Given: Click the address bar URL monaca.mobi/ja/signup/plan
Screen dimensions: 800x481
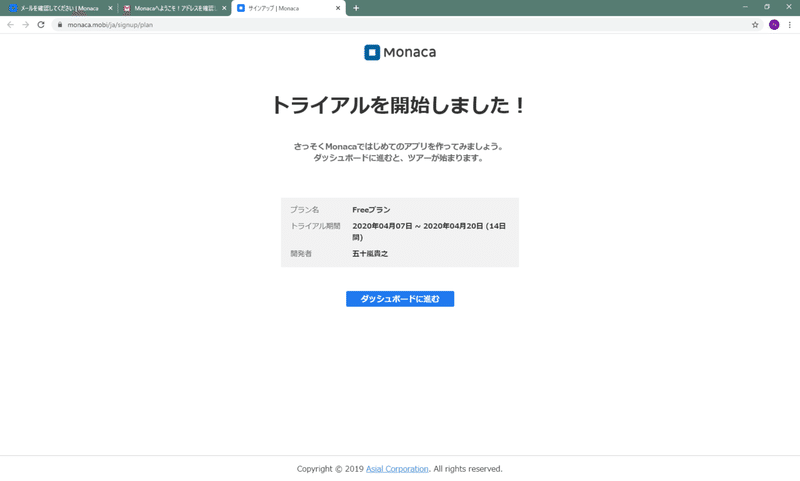Looking at the screenshot, I should tap(110, 24).
